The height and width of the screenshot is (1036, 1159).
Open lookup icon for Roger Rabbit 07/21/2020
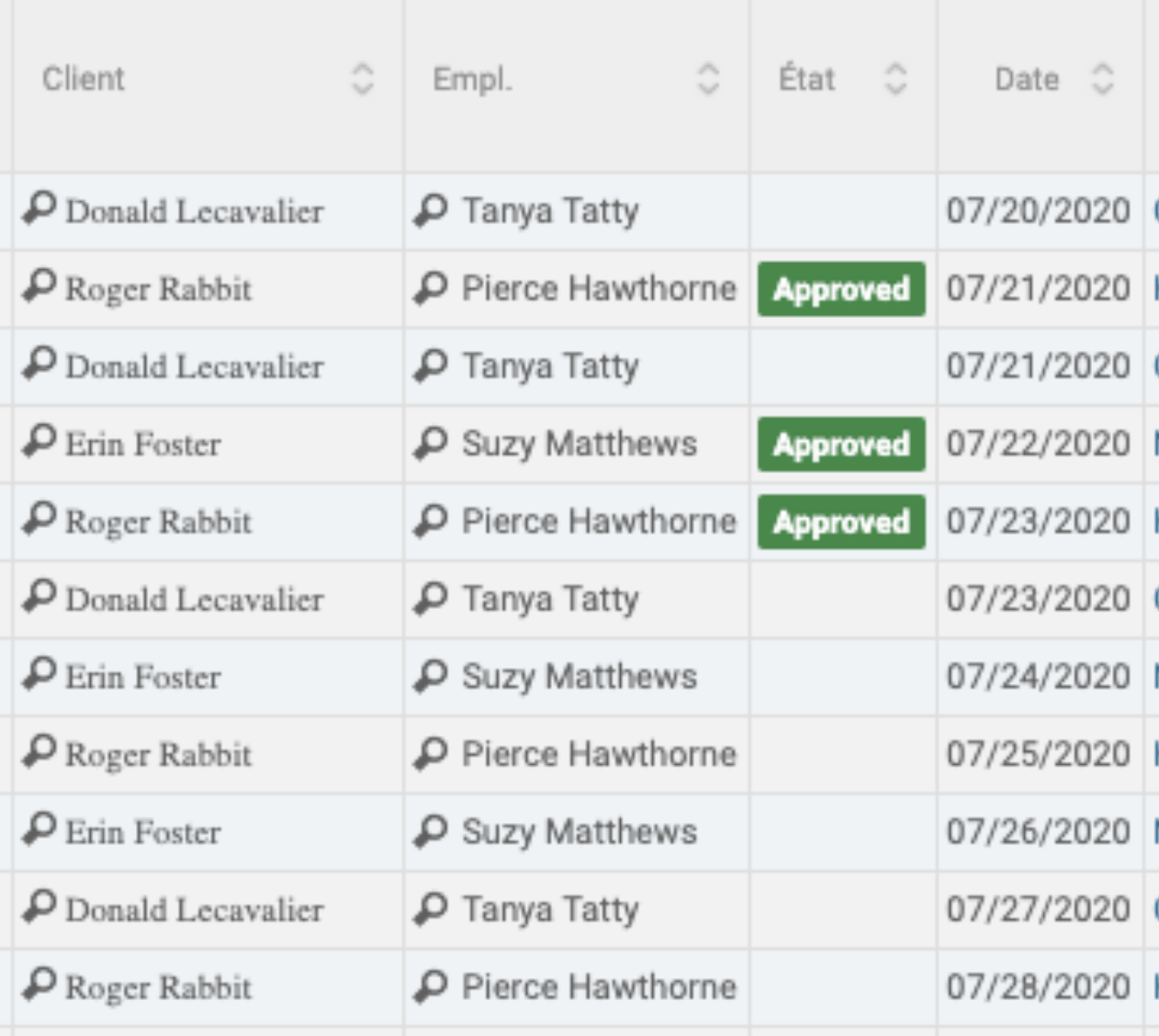point(39,286)
